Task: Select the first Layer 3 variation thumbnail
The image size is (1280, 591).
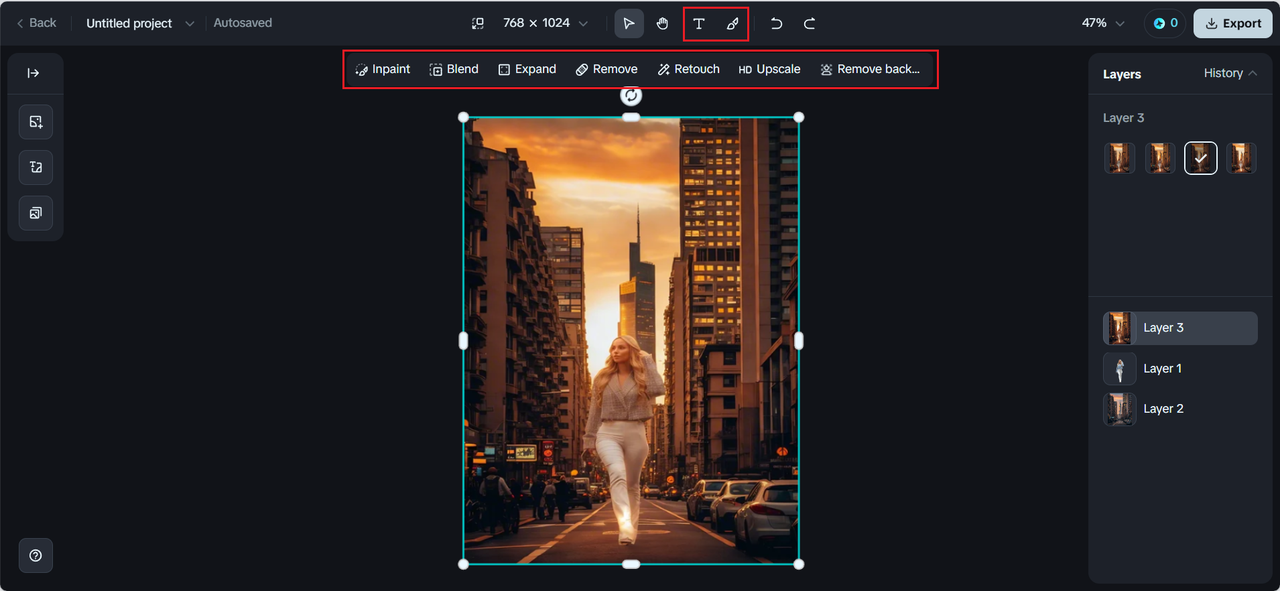Action: pos(1120,158)
